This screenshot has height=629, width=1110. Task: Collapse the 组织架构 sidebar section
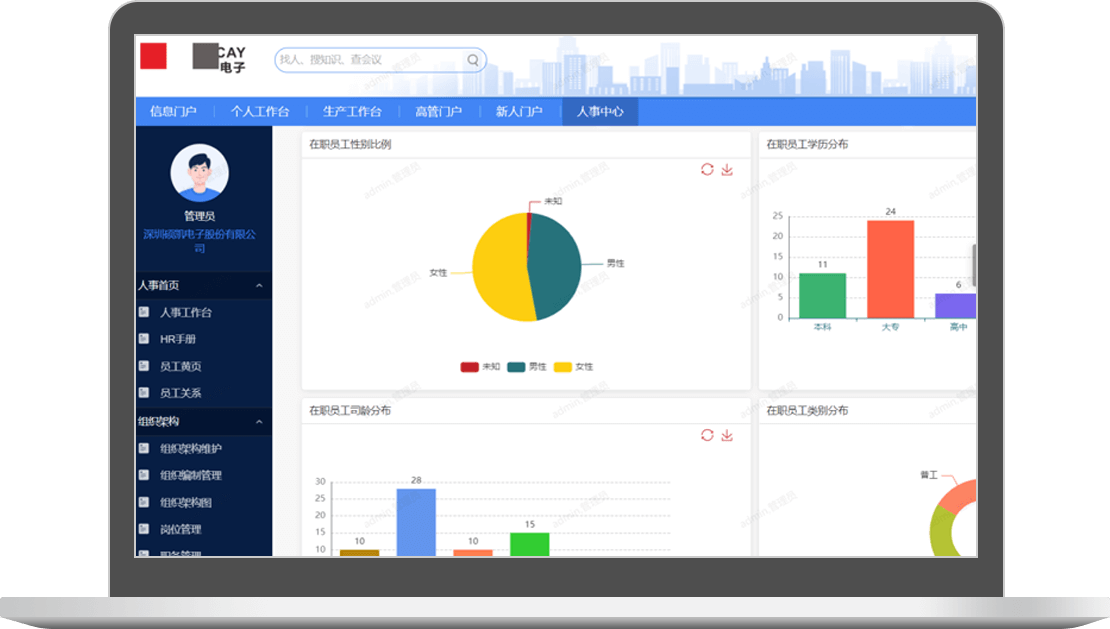click(x=259, y=423)
